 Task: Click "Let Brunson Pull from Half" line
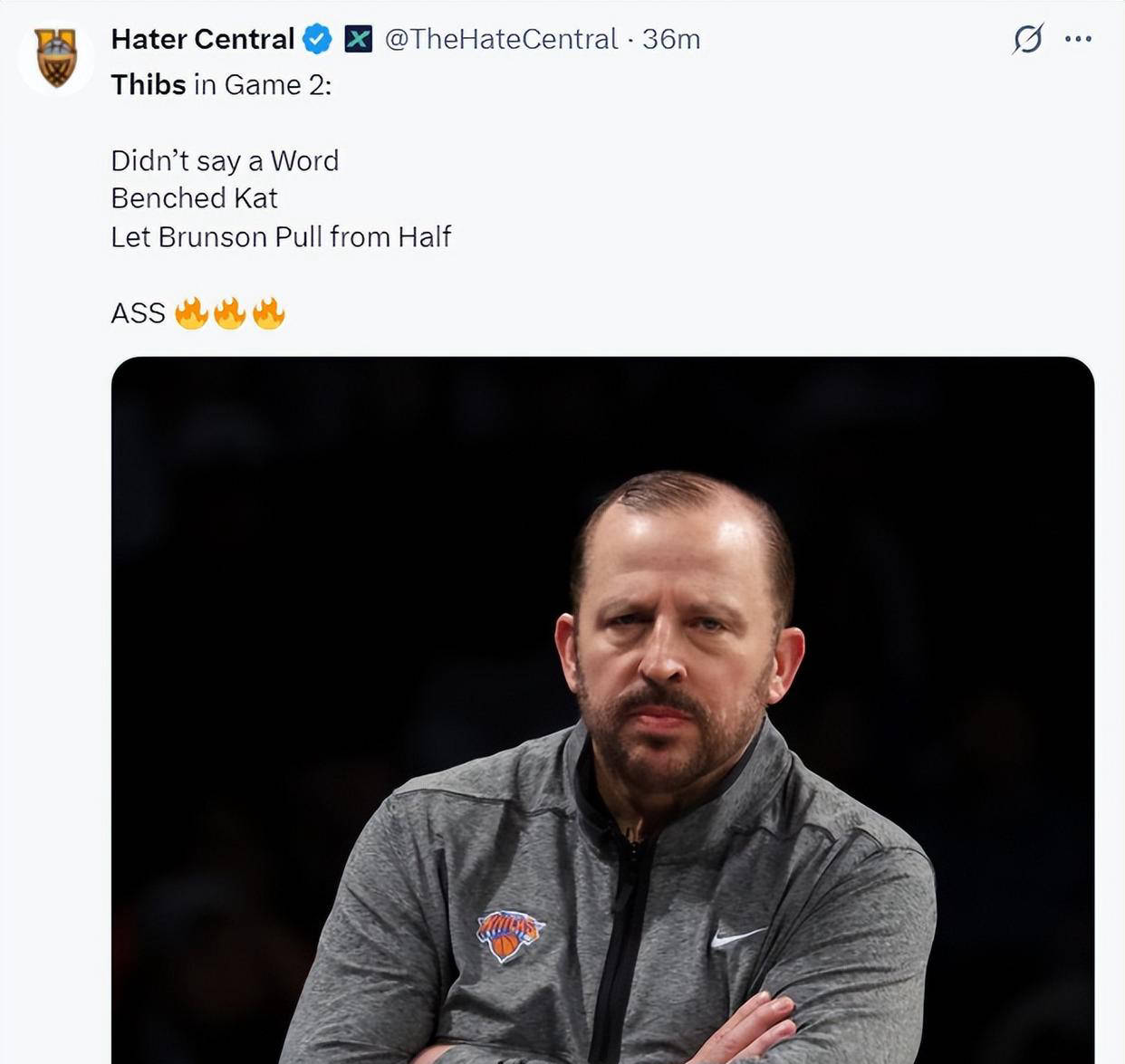(281, 236)
